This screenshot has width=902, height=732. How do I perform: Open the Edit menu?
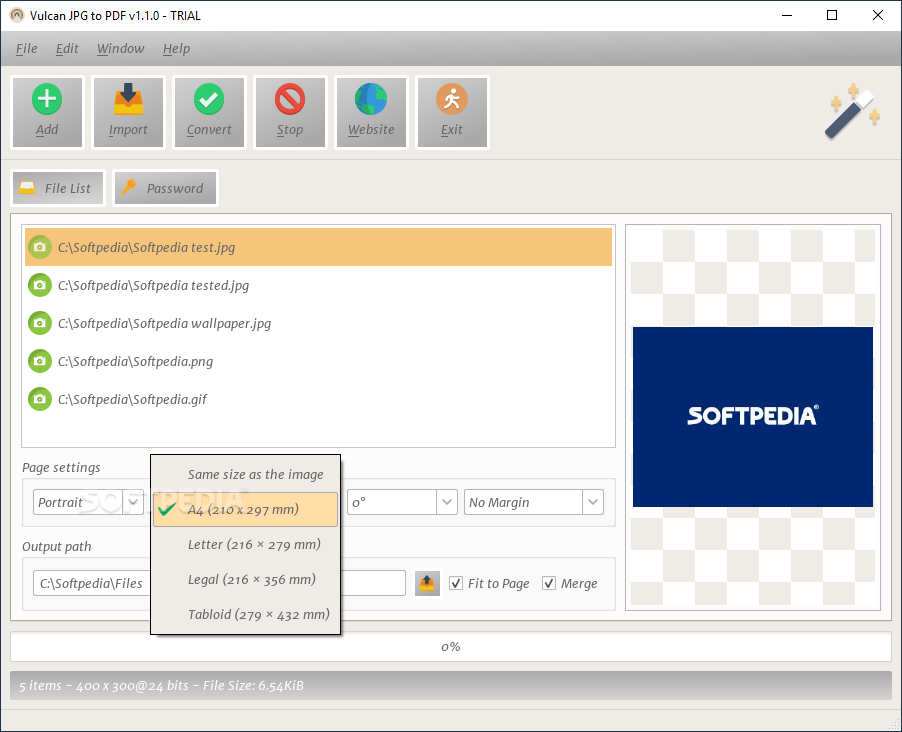click(67, 49)
